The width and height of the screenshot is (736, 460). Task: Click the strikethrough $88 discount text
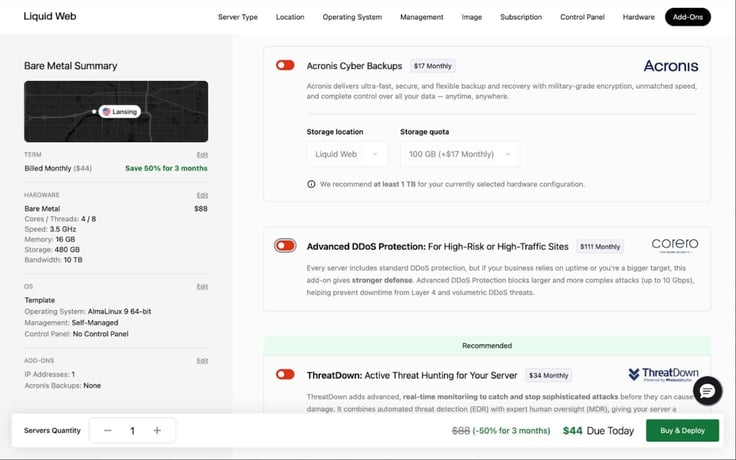click(460, 430)
